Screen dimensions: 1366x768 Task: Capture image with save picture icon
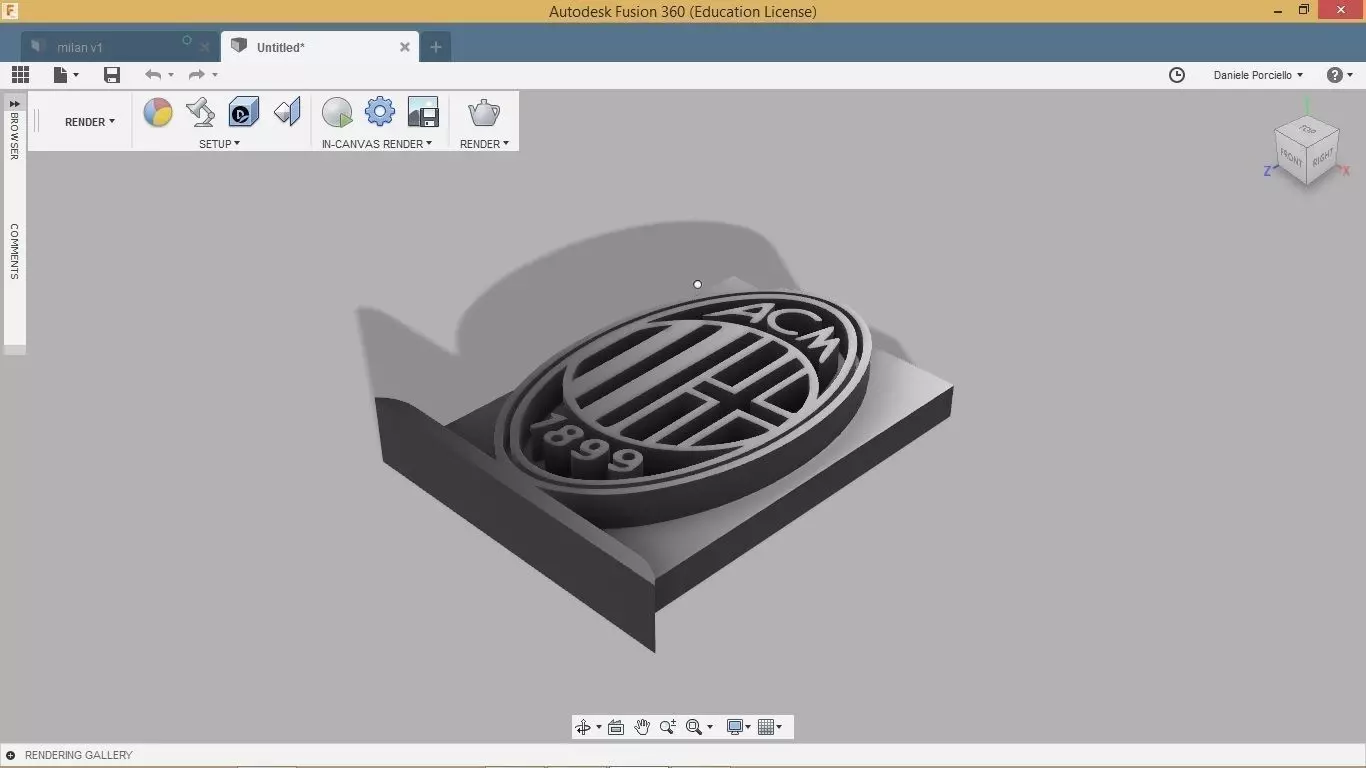pyautogui.click(x=424, y=112)
